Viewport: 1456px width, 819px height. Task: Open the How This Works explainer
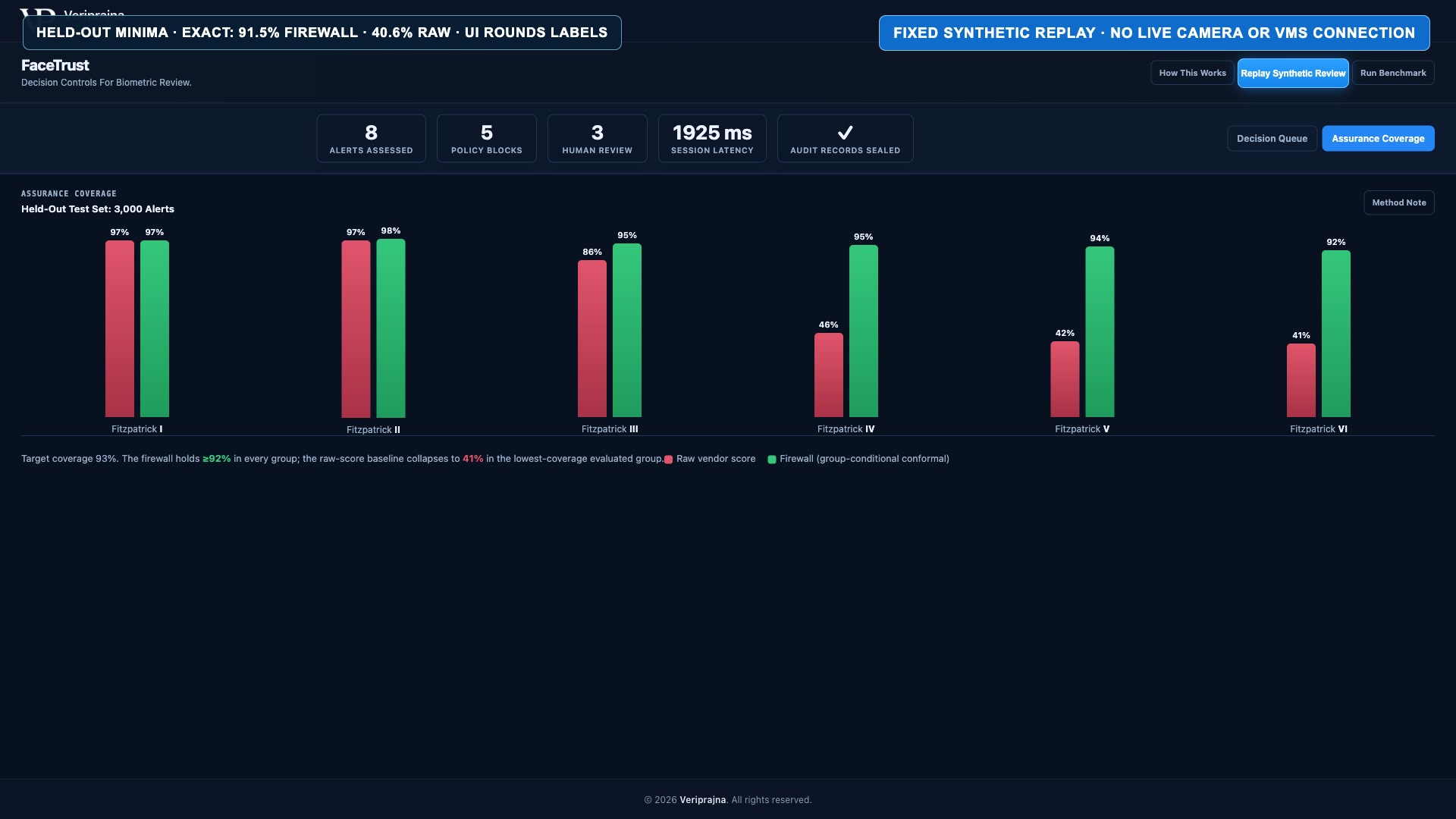pyautogui.click(x=1192, y=73)
